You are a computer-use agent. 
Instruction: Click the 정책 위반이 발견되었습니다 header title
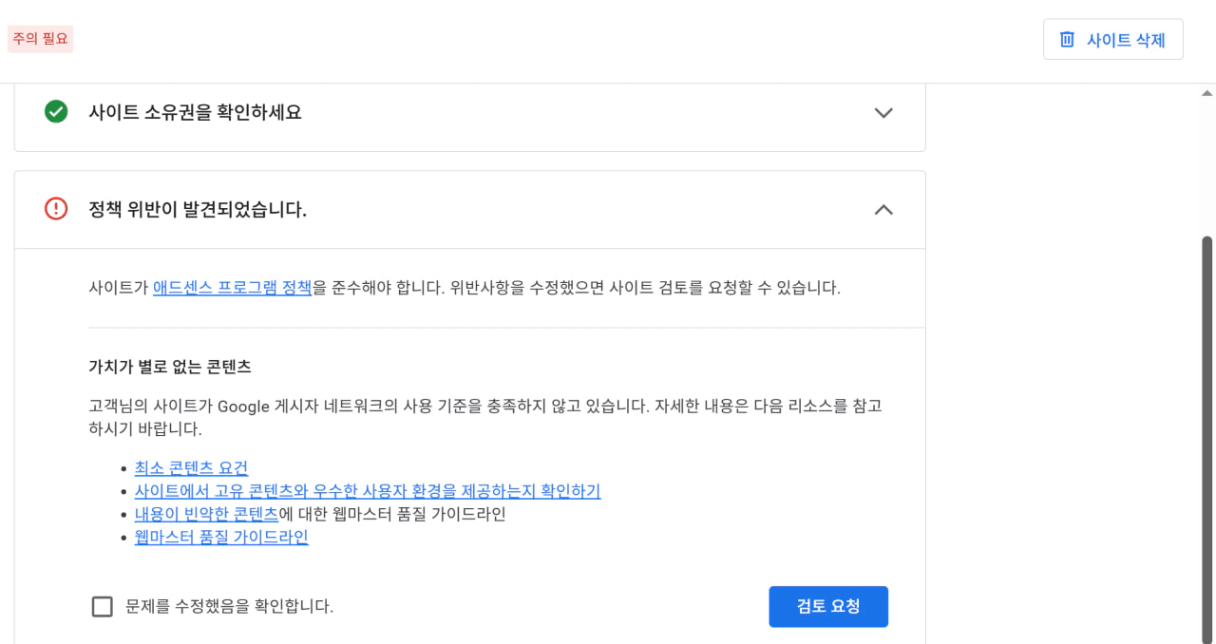197,210
